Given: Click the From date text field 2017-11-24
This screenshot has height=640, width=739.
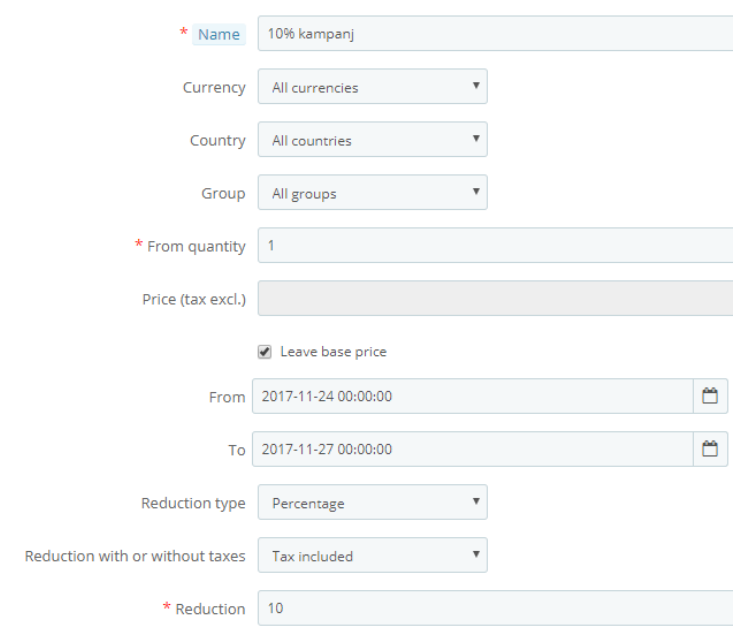Looking at the screenshot, I should click(x=472, y=396).
